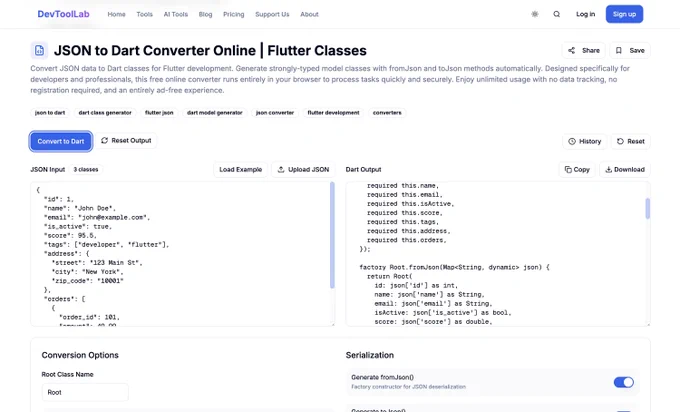
Task: Click the 'Serialization' heading
Action: pos(370,355)
